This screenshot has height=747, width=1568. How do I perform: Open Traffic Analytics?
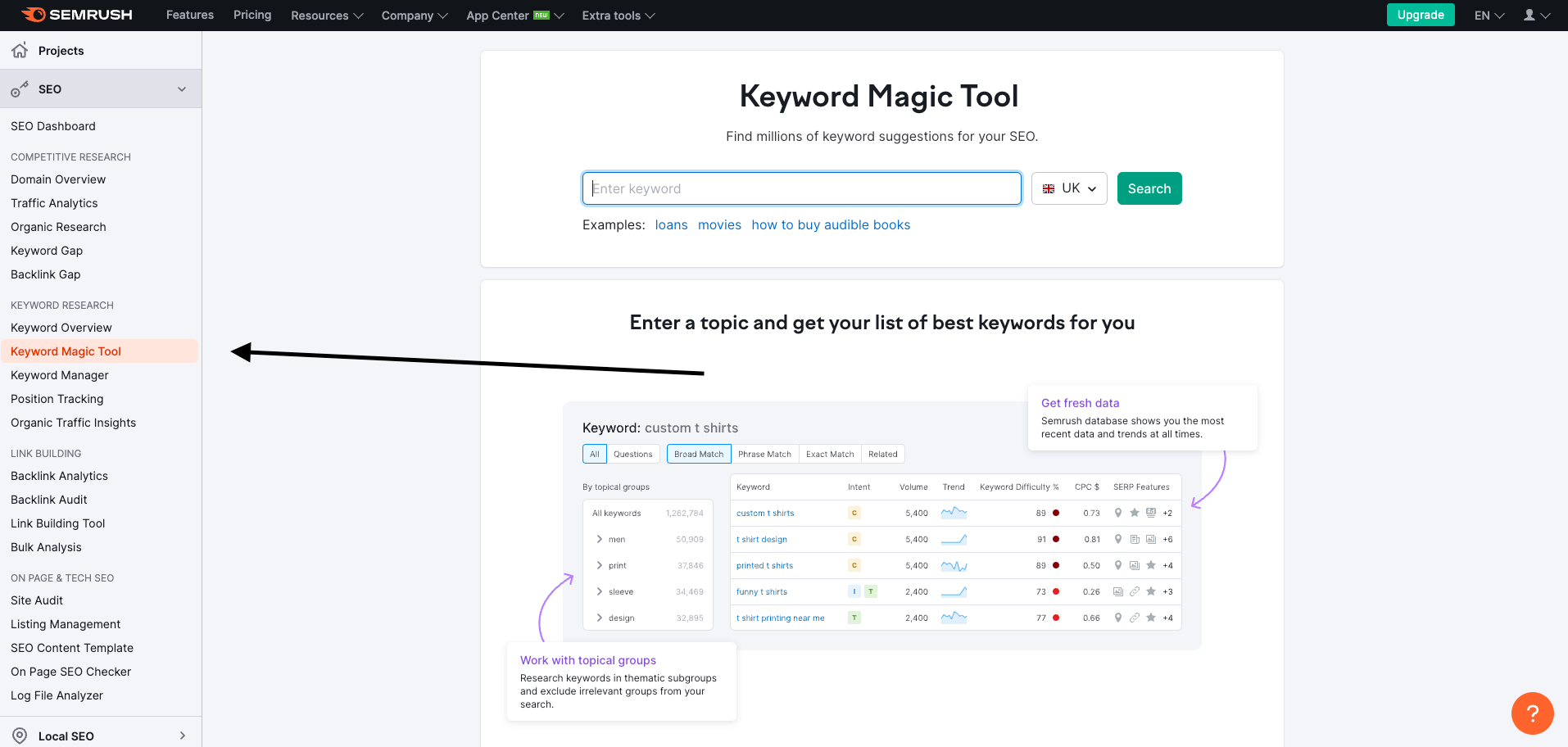pos(54,203)
